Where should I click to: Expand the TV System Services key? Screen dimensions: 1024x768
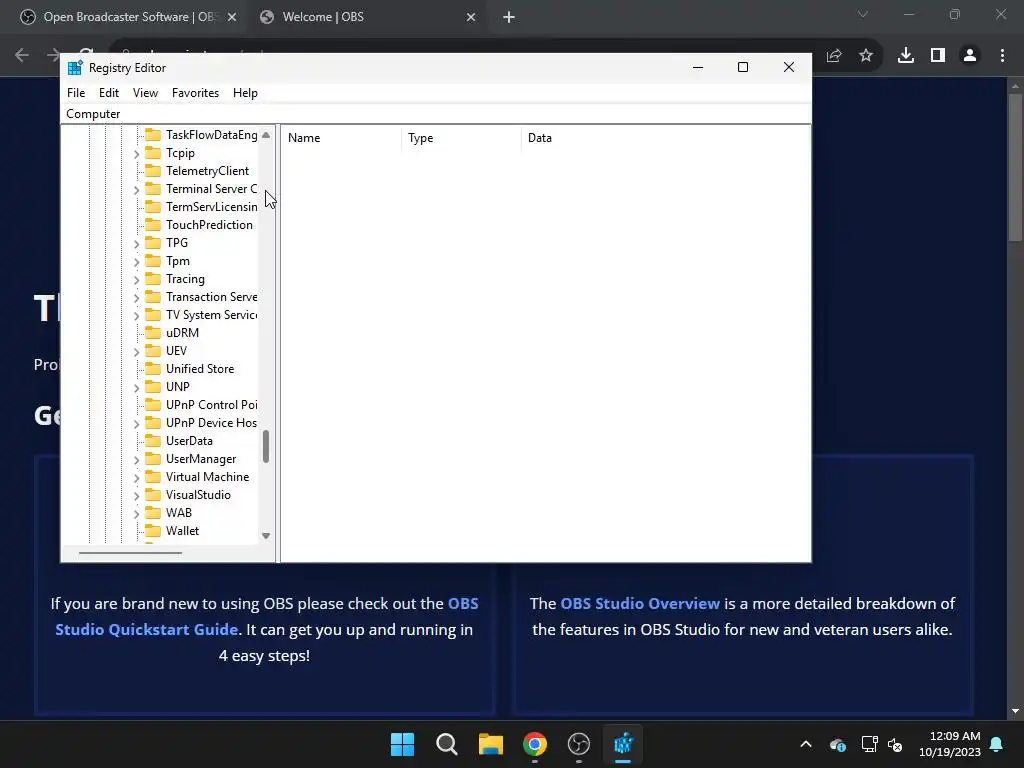(x=136, y=315)
